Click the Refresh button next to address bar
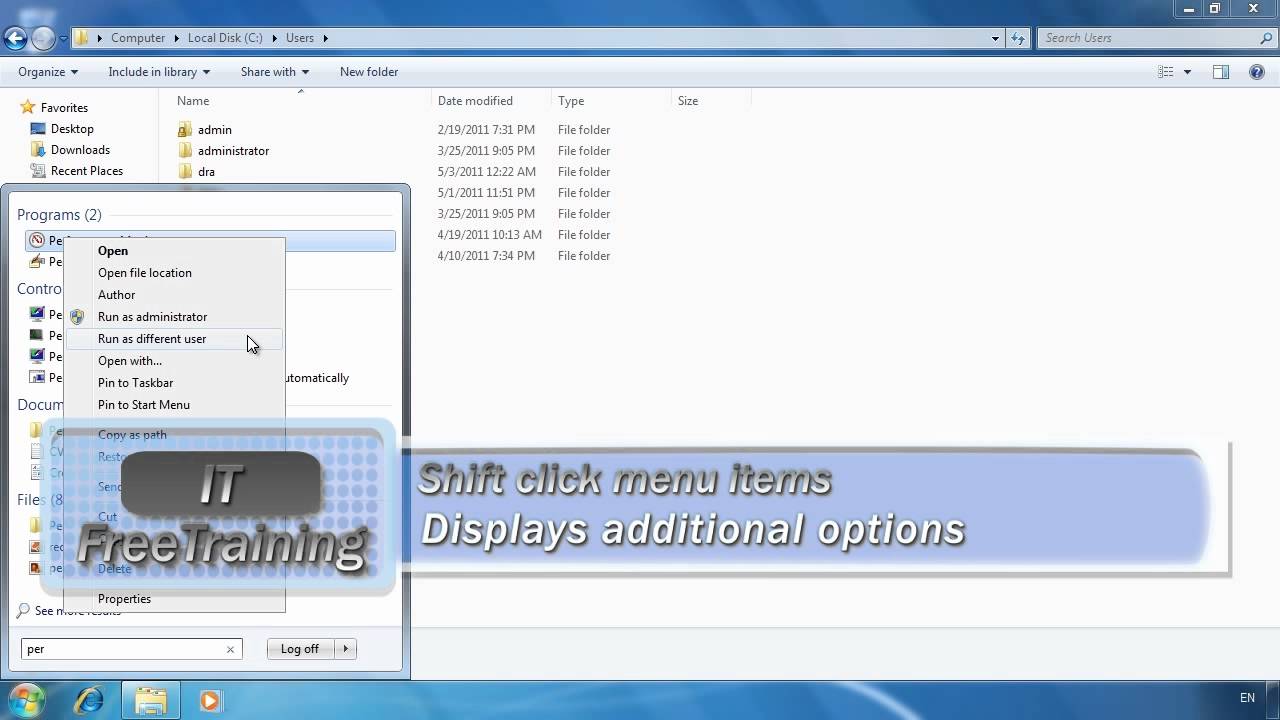This screenshot has width=1280, height=720. pyautogui.click(x=1018, y=38)
